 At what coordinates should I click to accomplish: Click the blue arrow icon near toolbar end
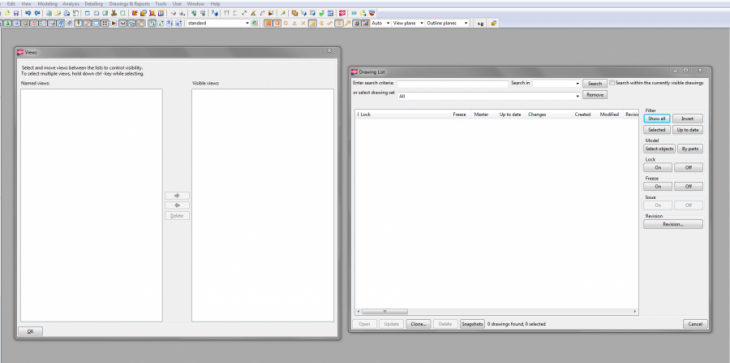[x=354, y=13]
